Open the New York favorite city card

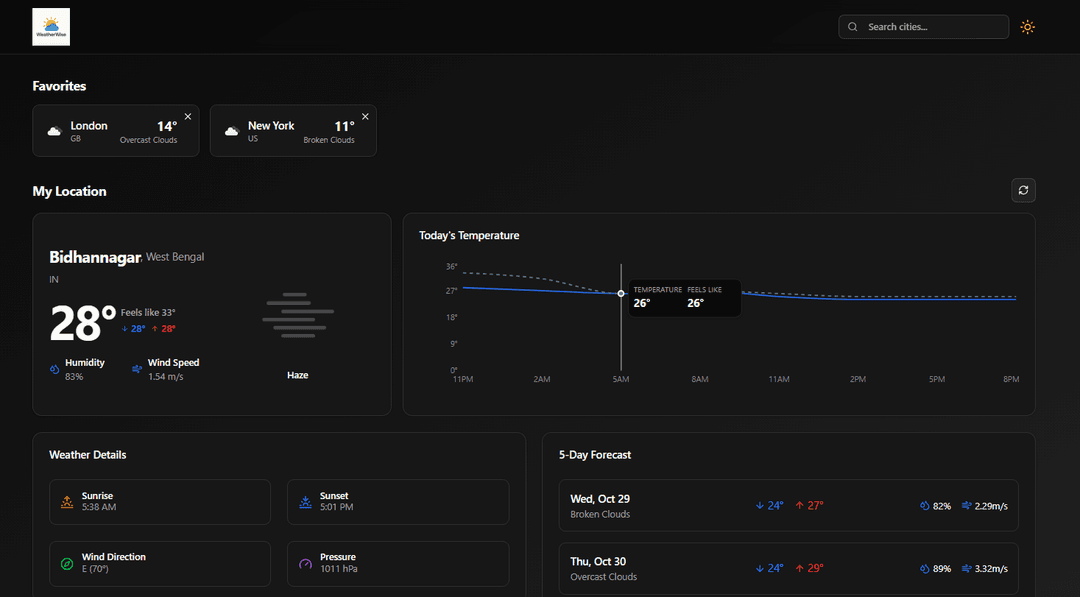click(288, 132)
